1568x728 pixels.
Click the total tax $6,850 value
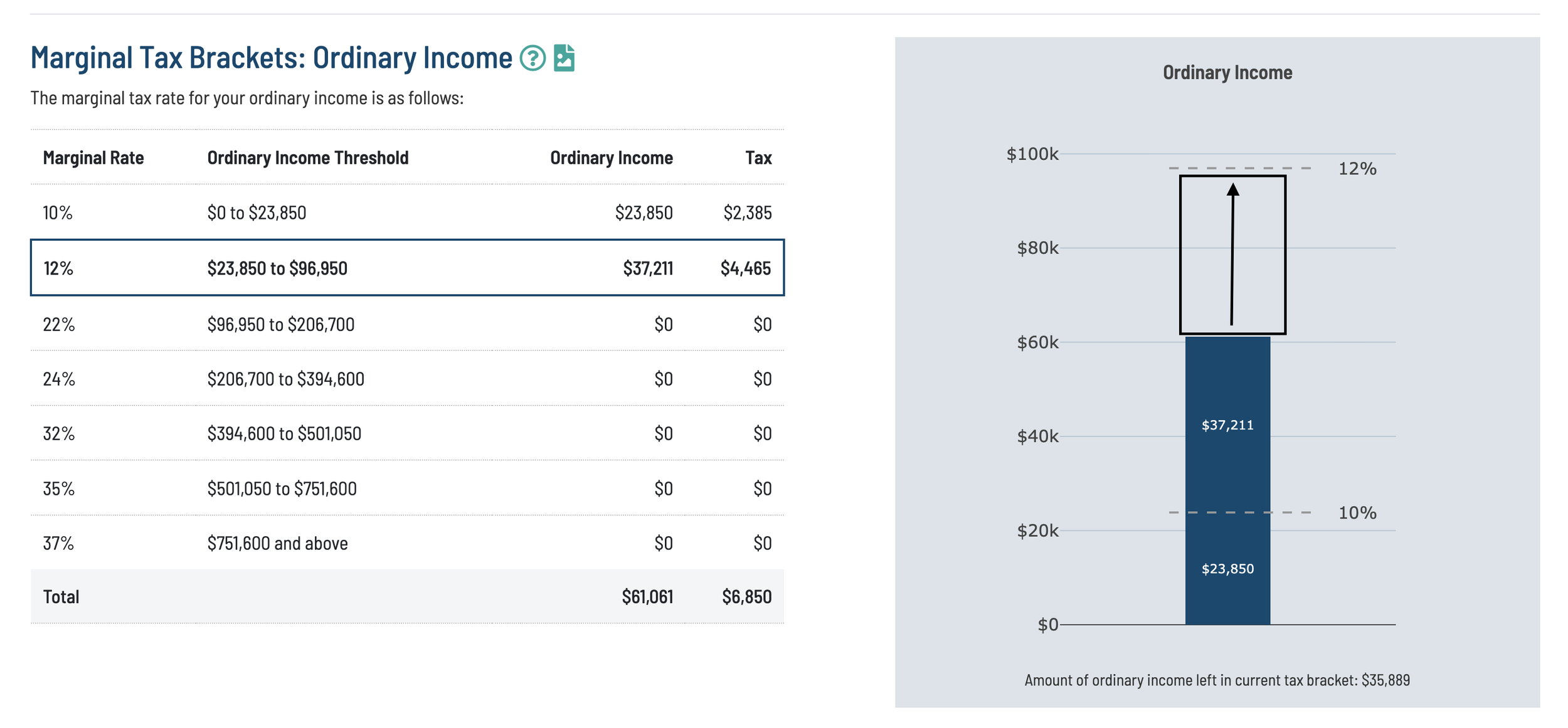pos(746,596)
